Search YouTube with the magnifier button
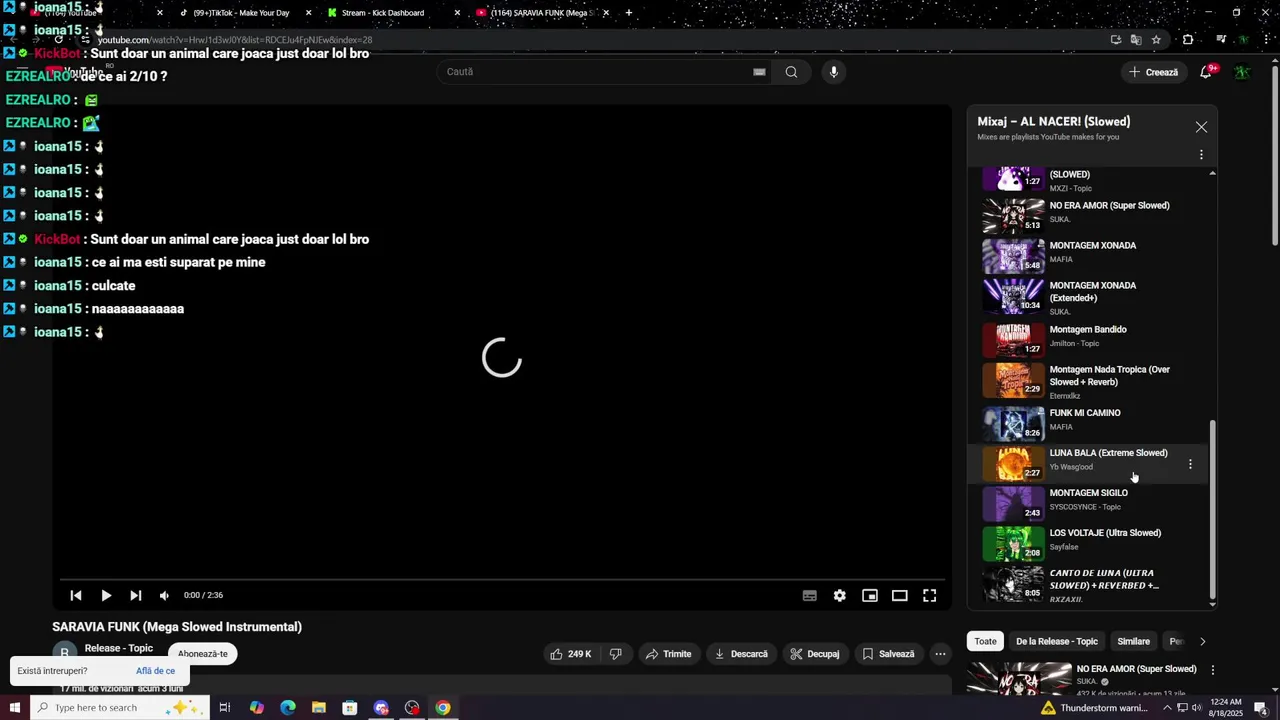Image resolution: width=1280 pixels, height=720 pixels. 791,72
